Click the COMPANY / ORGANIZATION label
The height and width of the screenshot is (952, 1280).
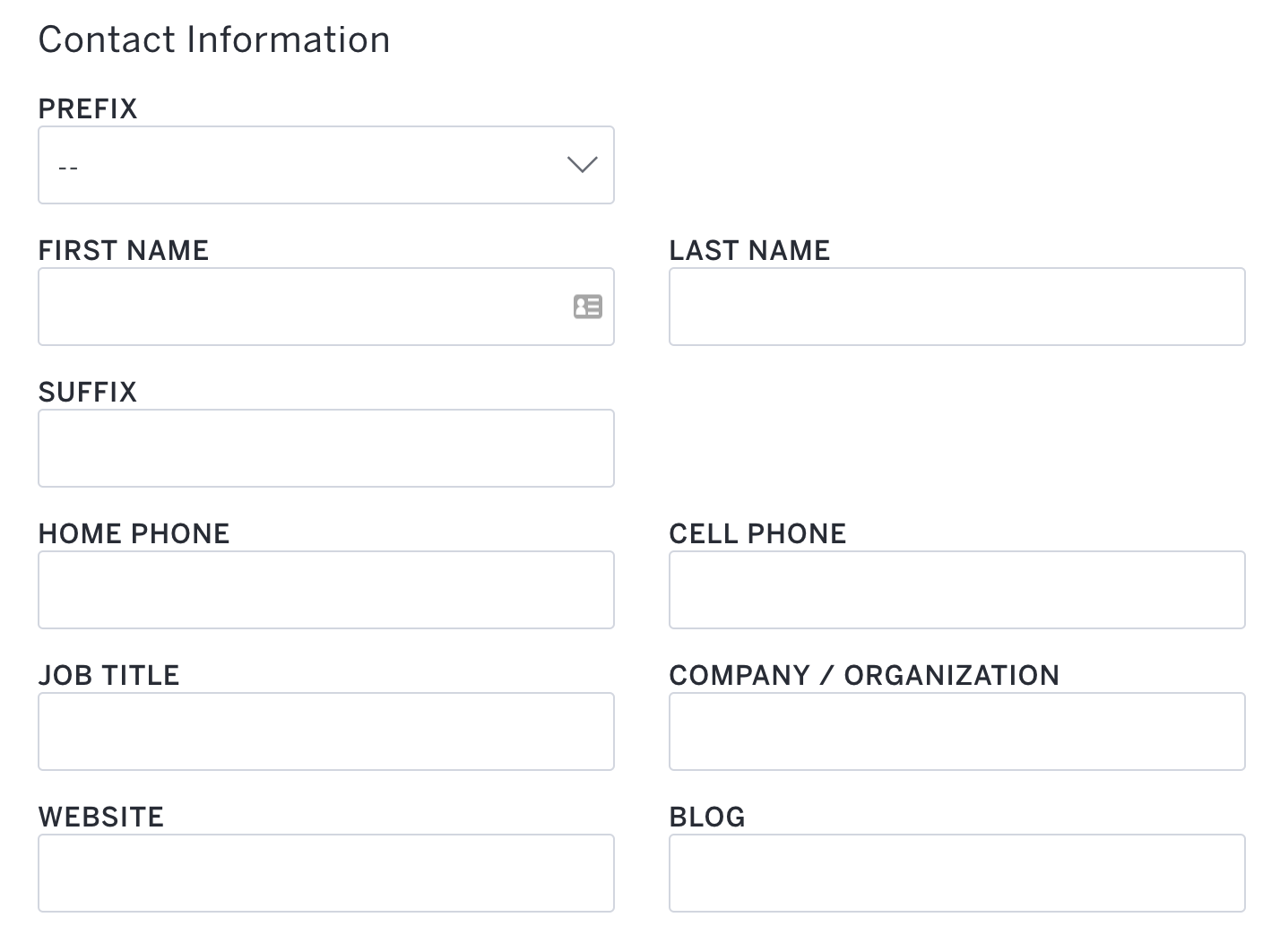click(x=864, y=675)
